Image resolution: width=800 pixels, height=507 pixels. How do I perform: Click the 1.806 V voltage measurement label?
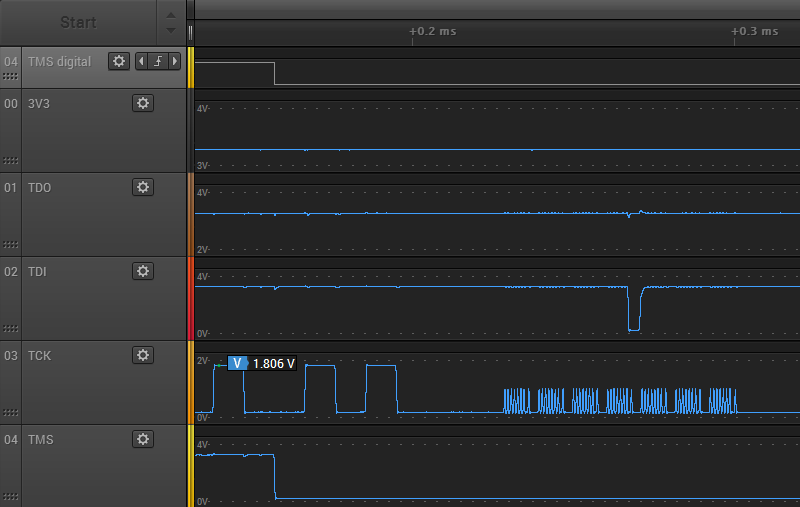[x=262, y=363]
